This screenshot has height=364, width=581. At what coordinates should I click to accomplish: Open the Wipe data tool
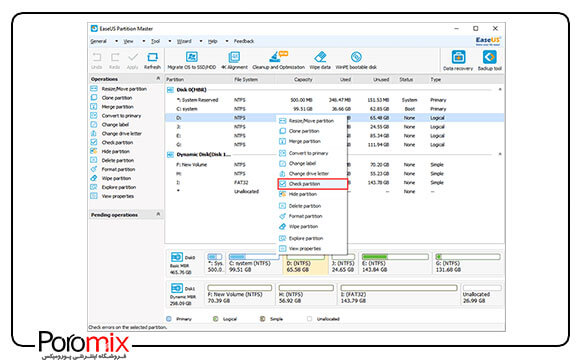320,61
